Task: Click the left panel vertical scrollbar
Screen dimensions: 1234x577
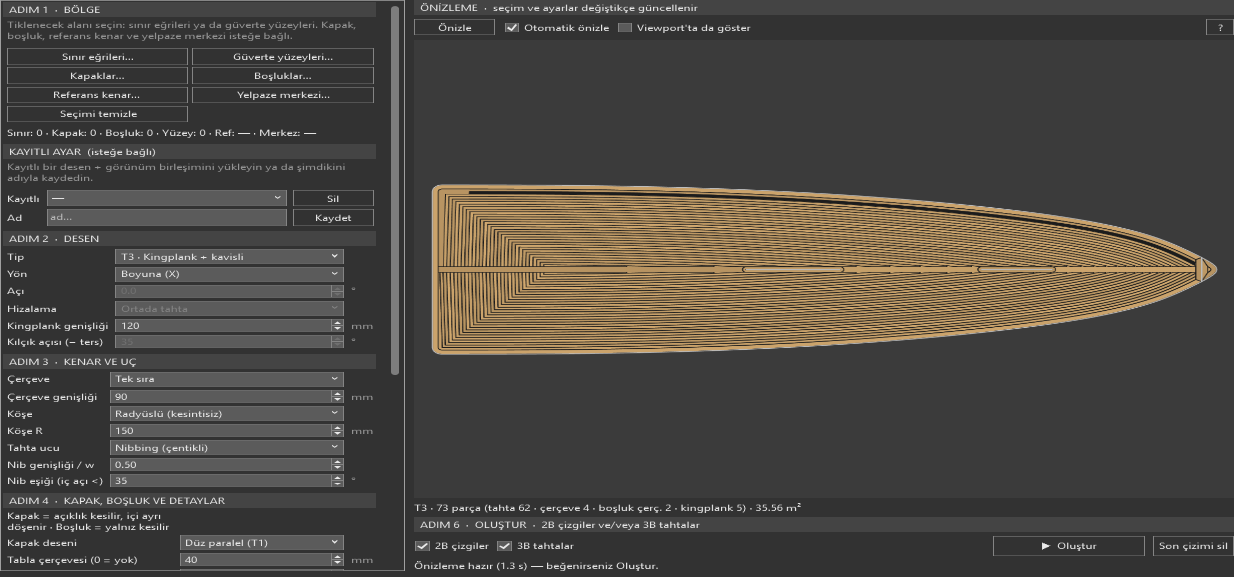Action: (x=395, y=190)
